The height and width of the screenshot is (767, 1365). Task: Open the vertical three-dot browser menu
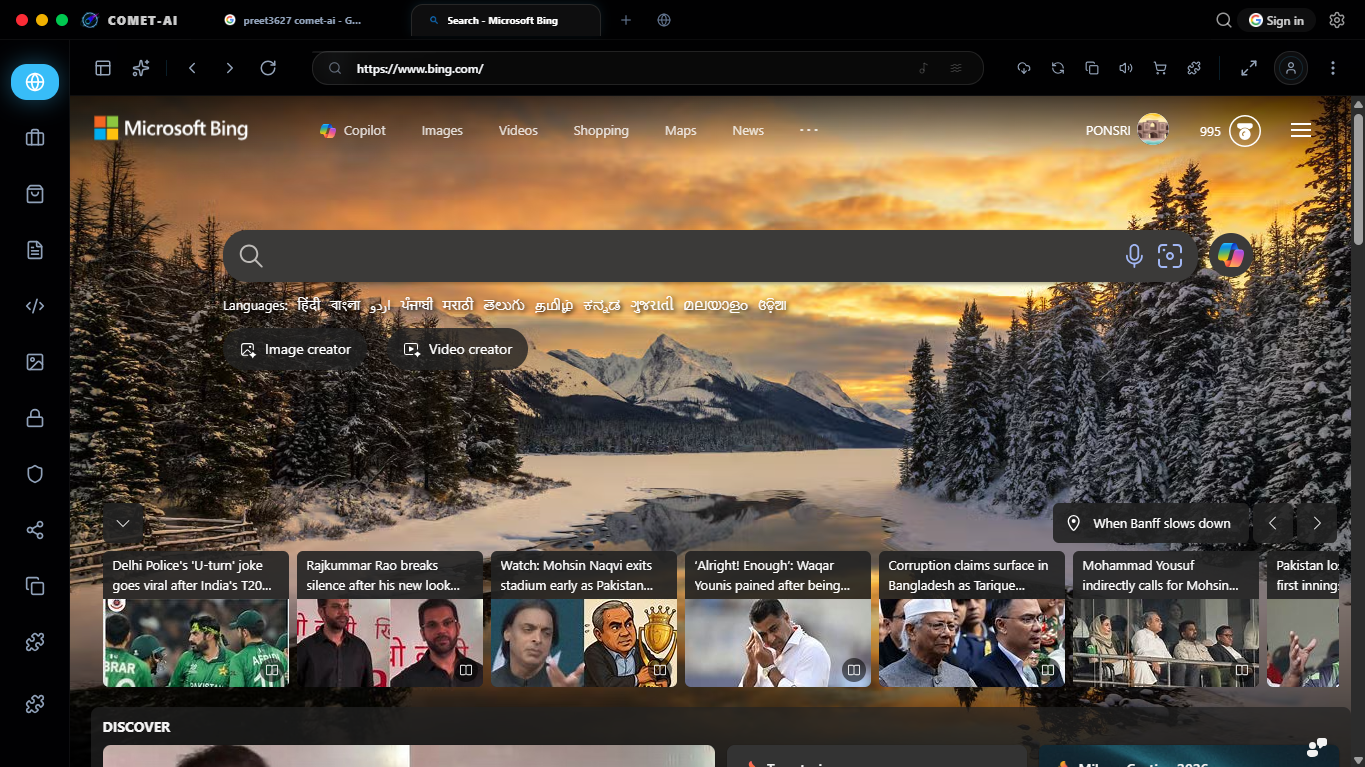1333,68
